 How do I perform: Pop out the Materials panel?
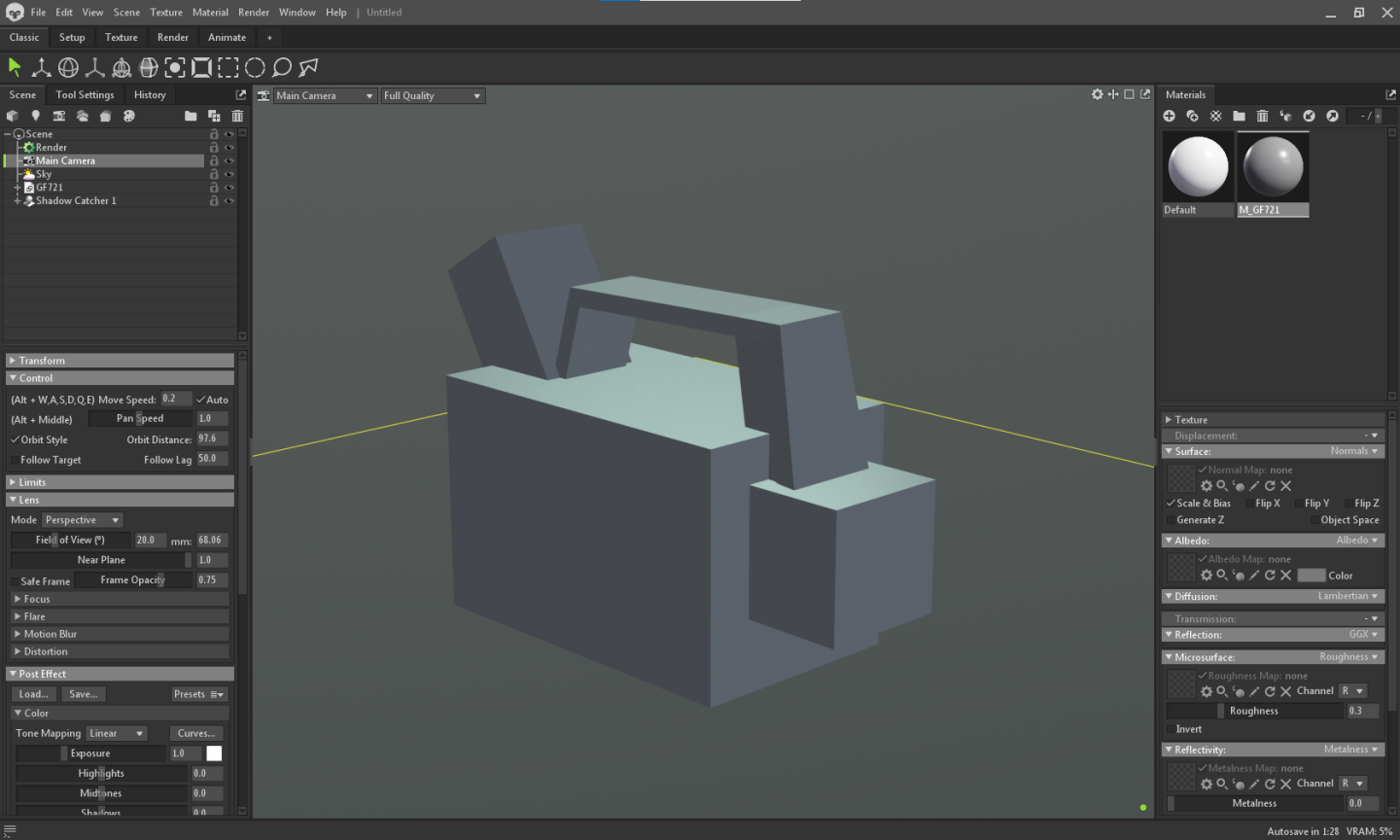pyautogui.click(x=1390, y=94)
